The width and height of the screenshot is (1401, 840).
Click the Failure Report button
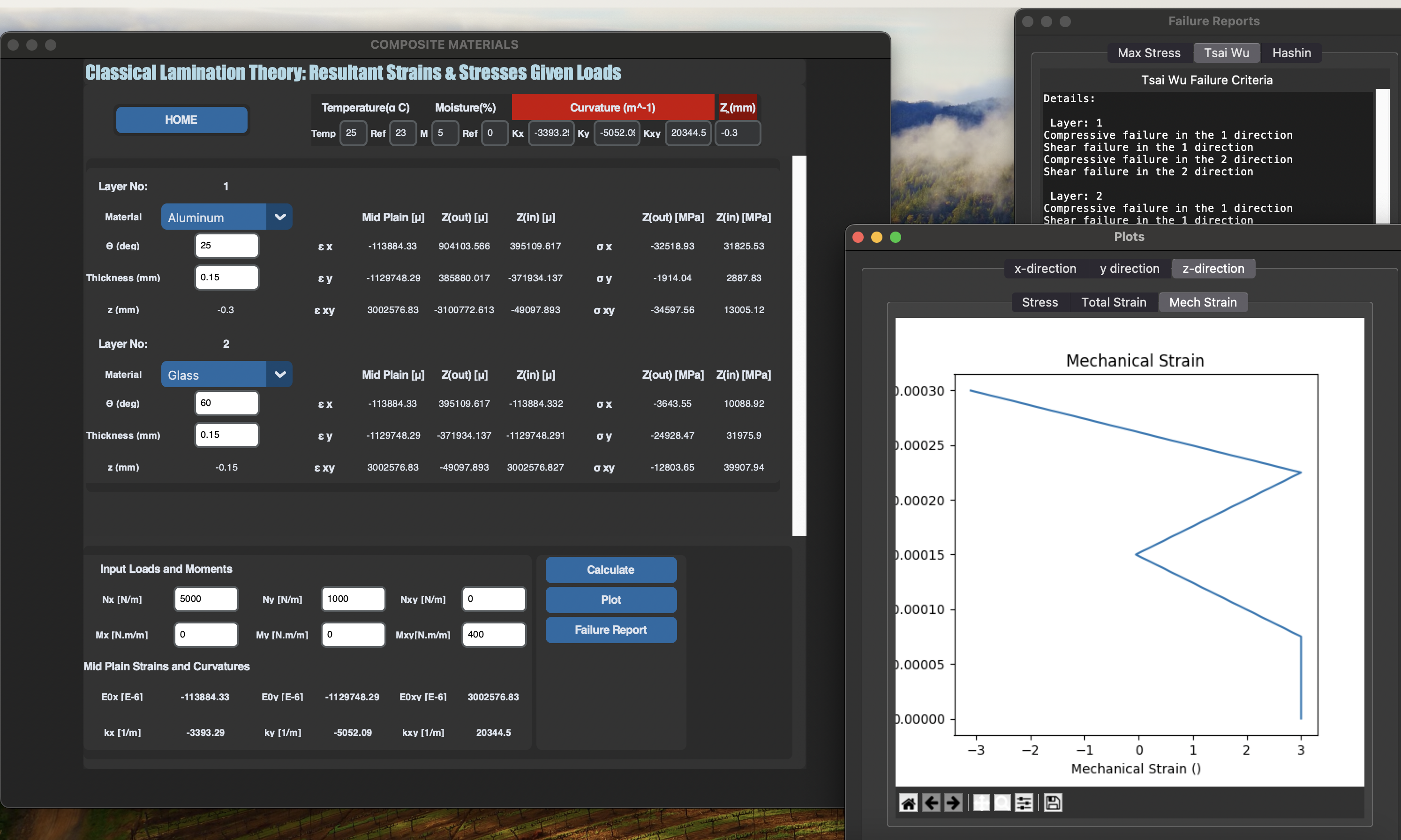point(610,630)
